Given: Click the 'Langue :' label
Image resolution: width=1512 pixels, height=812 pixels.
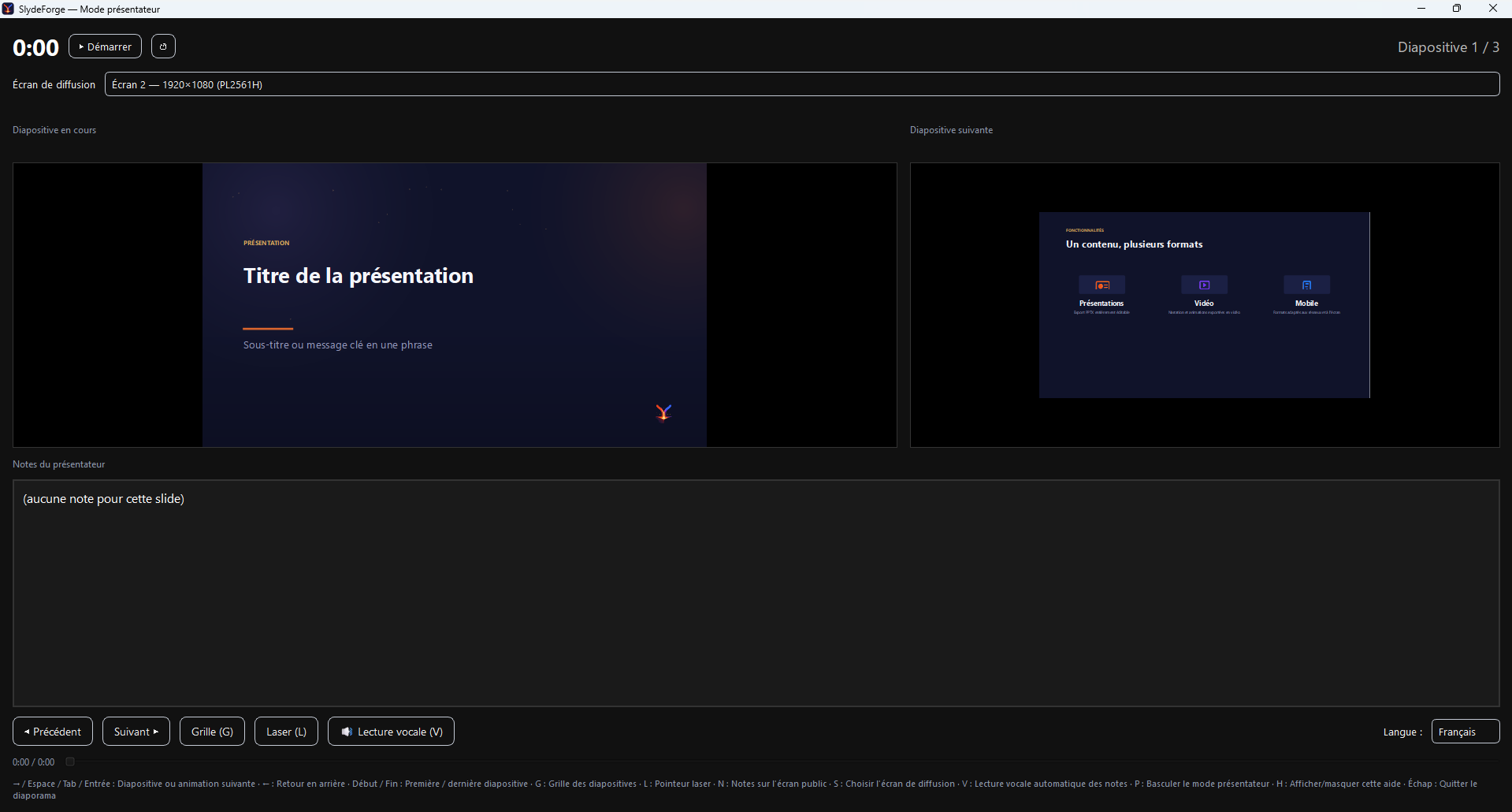Looking at the screenshot, I should [1402, 732].
